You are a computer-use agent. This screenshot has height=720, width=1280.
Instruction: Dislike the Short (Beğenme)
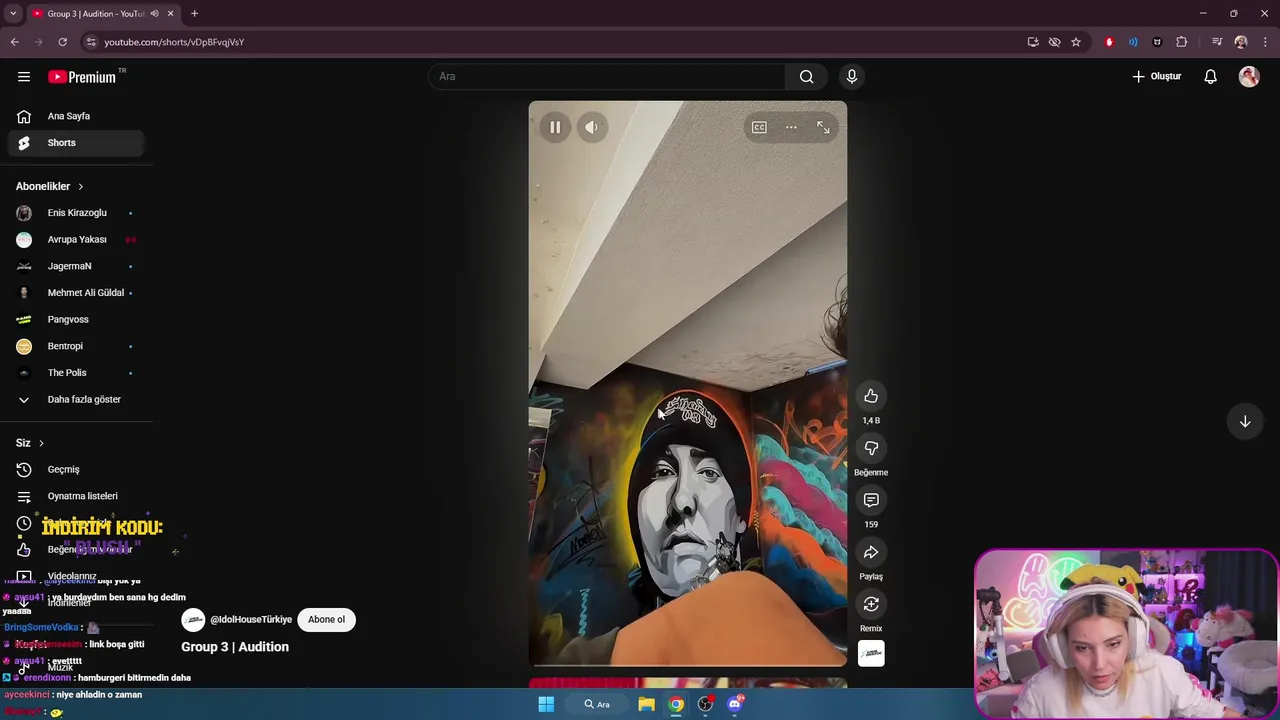point(871,448)
